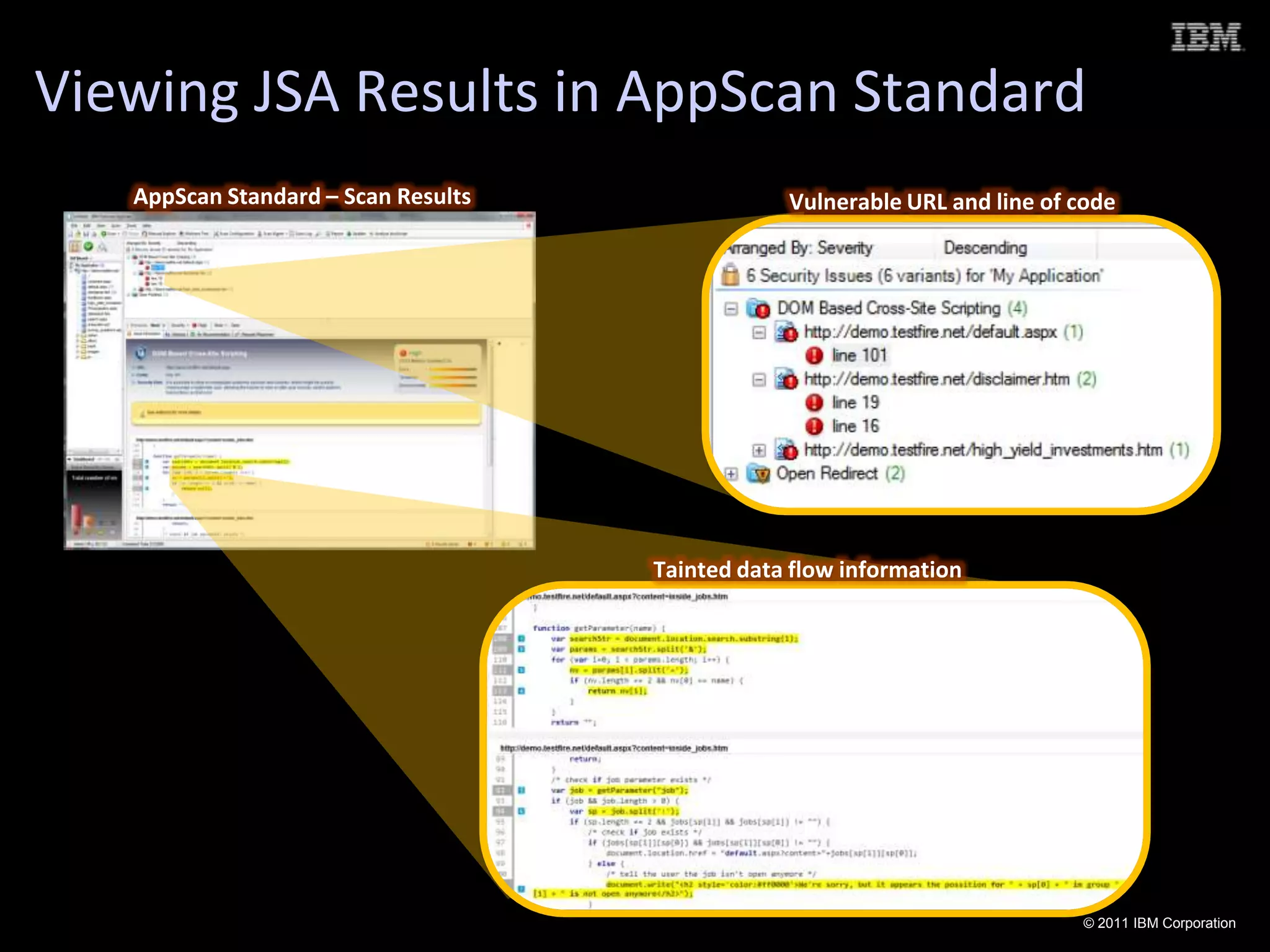Viewport: 1270px width, 952px height.
Task: Click the taint step marker beside the params line
Action: point(522,649)
